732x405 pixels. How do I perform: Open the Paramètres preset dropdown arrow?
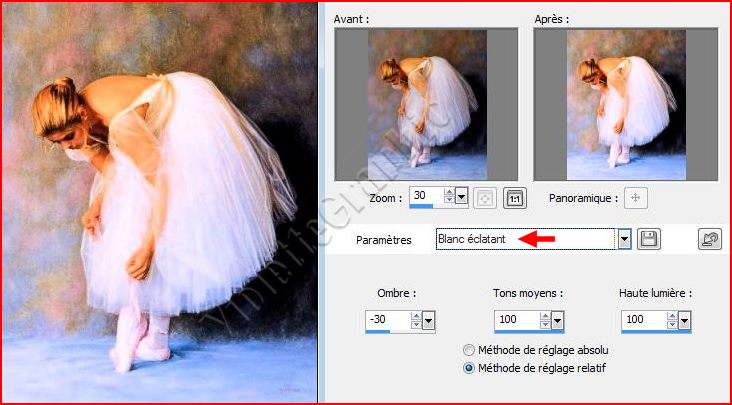click(x=624, y=239)
